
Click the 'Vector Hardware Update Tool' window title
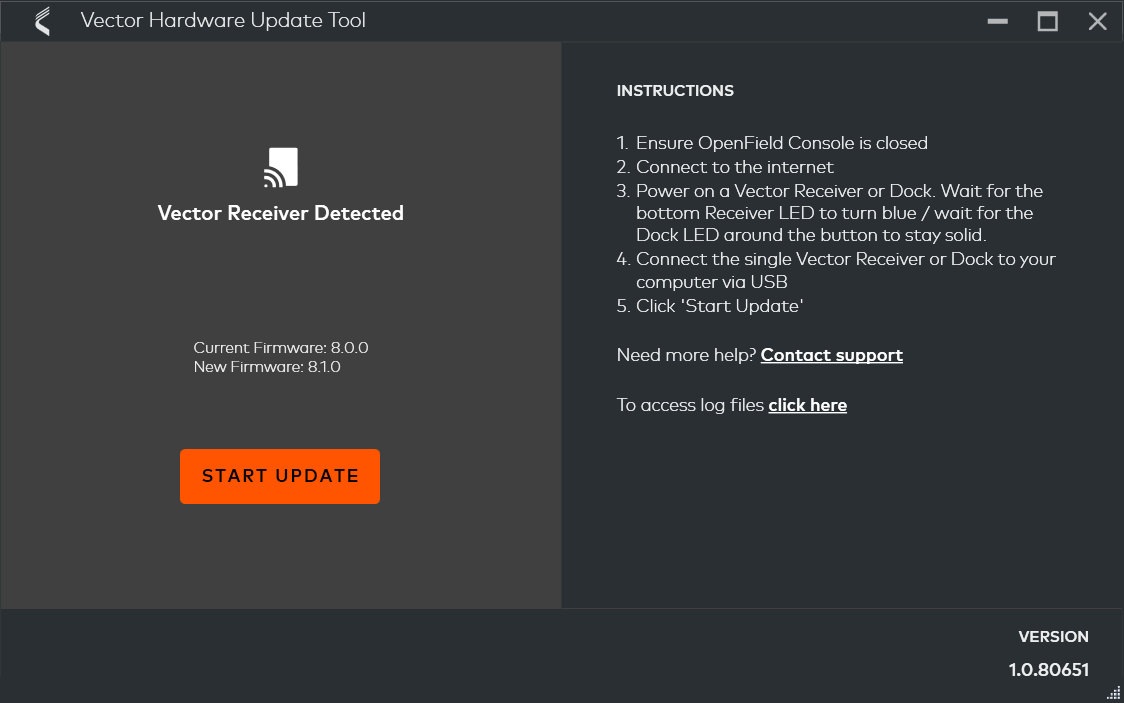point(223,21)
